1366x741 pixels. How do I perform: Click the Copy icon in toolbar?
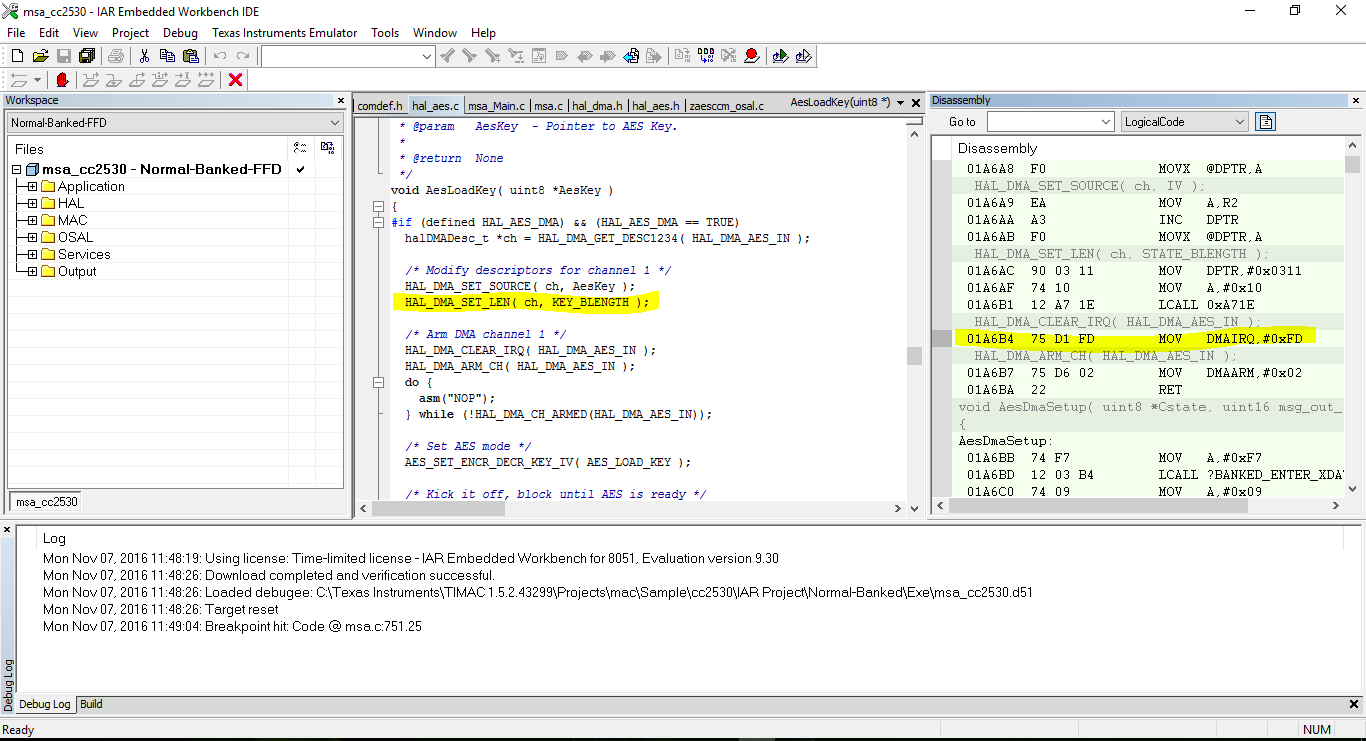(x=167, y=56)
